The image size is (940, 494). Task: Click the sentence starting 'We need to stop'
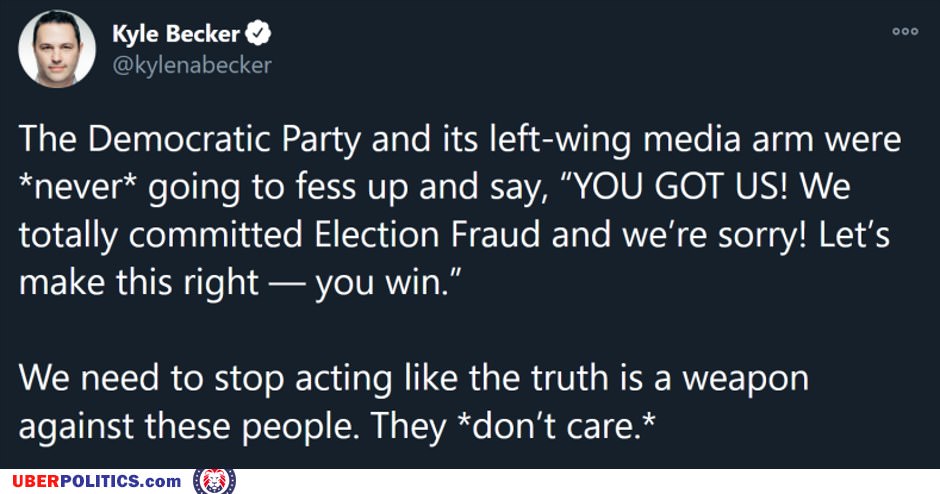414,402
